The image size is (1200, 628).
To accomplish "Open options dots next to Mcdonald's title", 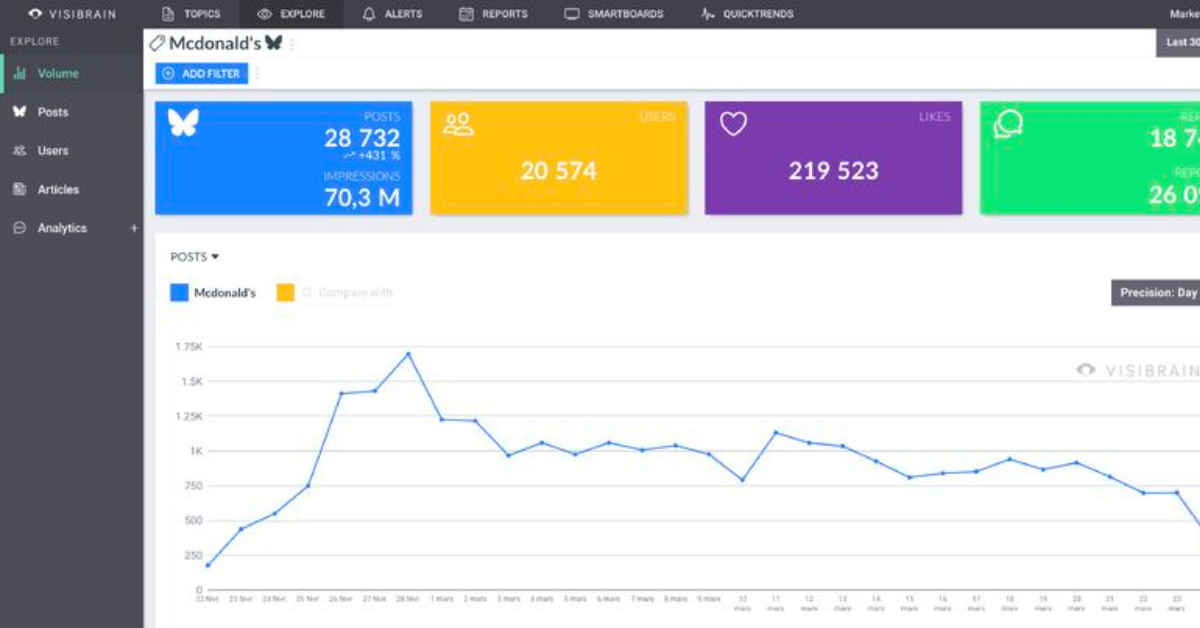I will tap(292, 45).
